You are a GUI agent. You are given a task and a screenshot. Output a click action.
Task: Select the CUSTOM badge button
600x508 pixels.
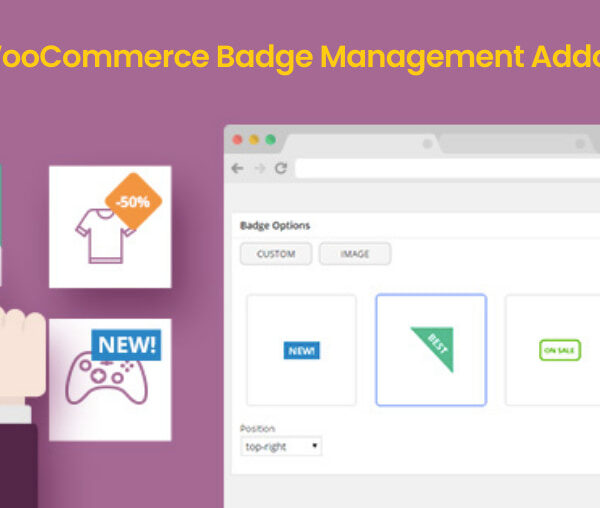click(276, 254)
